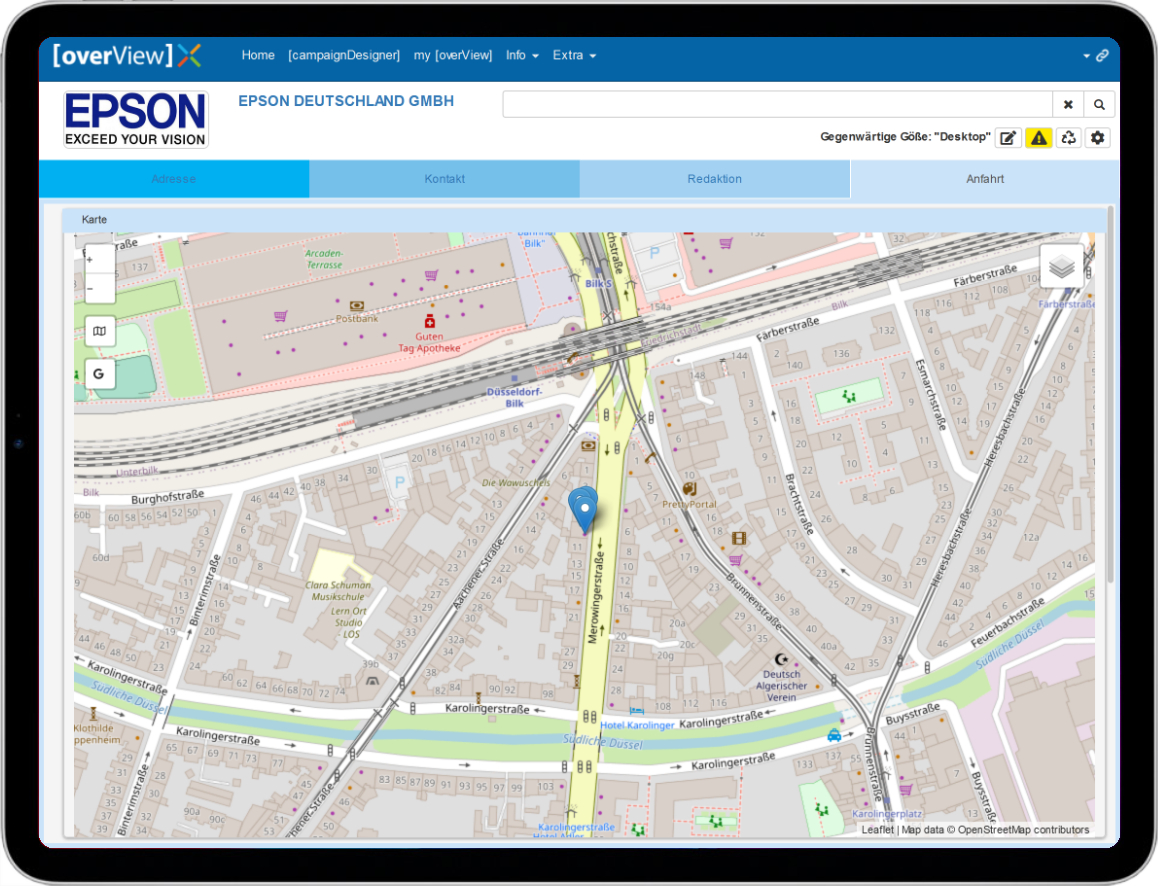1158x886 pixels.
Task: Click the link chain icon in the top bar
Action: 1102,55
